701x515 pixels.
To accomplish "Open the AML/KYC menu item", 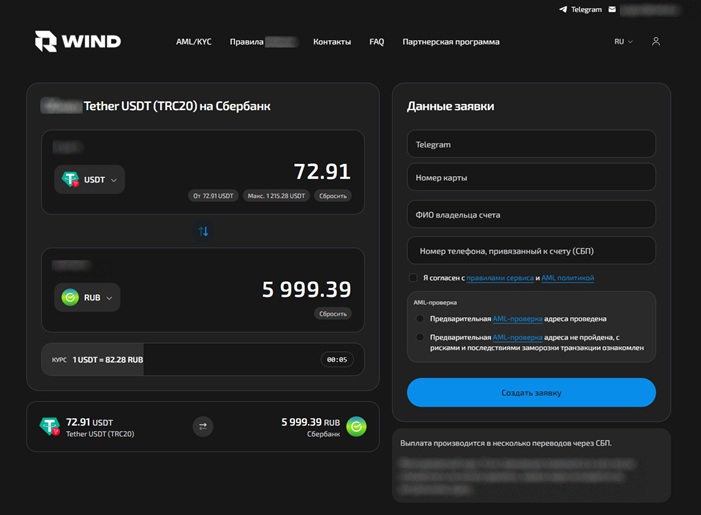I will (194, 42).
